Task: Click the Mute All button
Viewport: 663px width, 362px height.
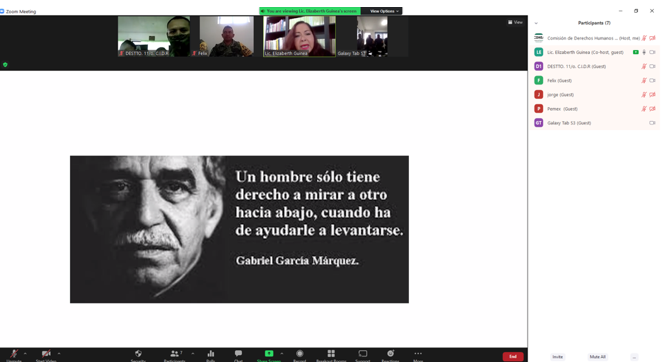Action: [x=597, y=357]
